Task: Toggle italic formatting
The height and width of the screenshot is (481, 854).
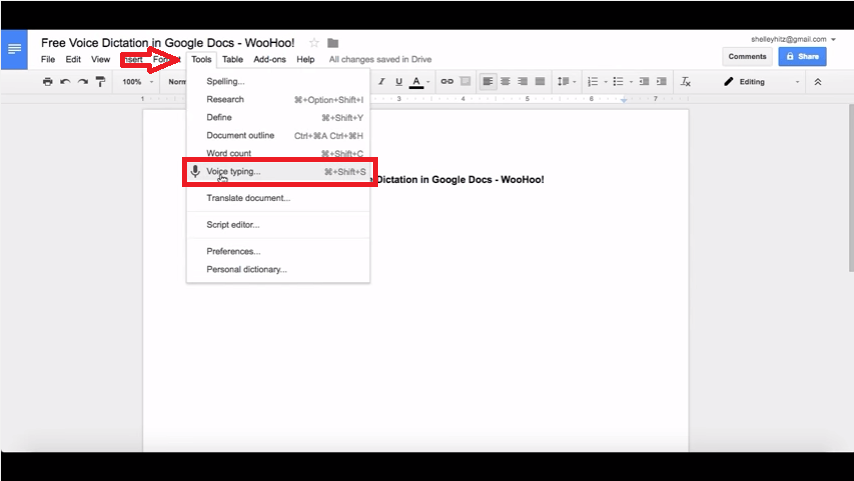Action: pos(382,82)
